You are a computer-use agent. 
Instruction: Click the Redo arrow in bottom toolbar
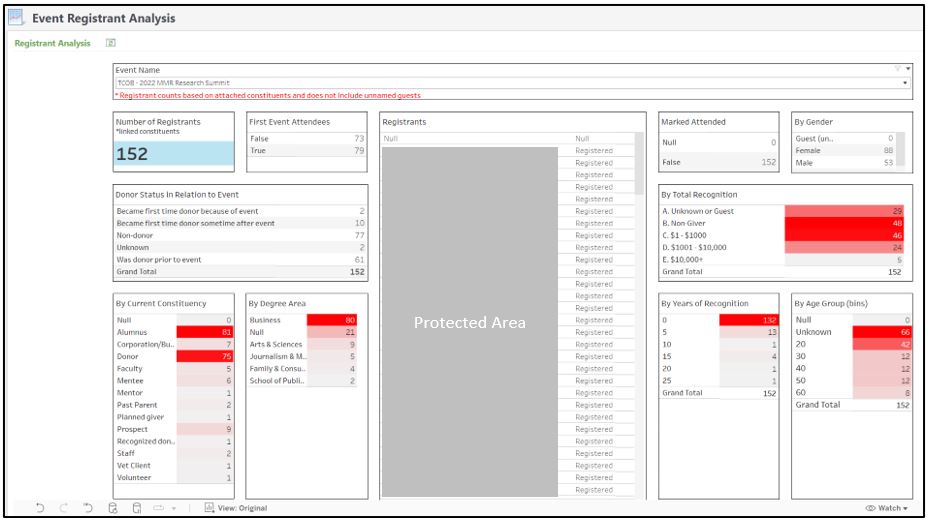pos(65,508)
